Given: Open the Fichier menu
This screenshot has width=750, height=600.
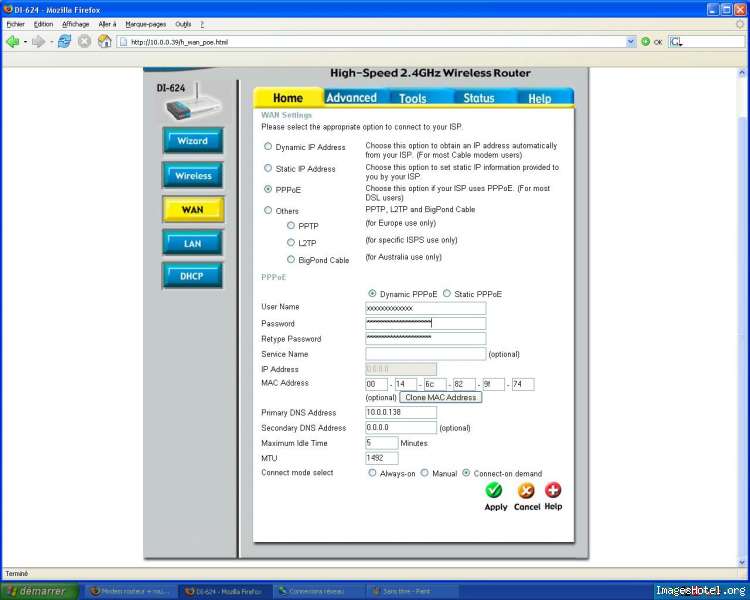Looking at the screenshot, I should click(15, 24).
